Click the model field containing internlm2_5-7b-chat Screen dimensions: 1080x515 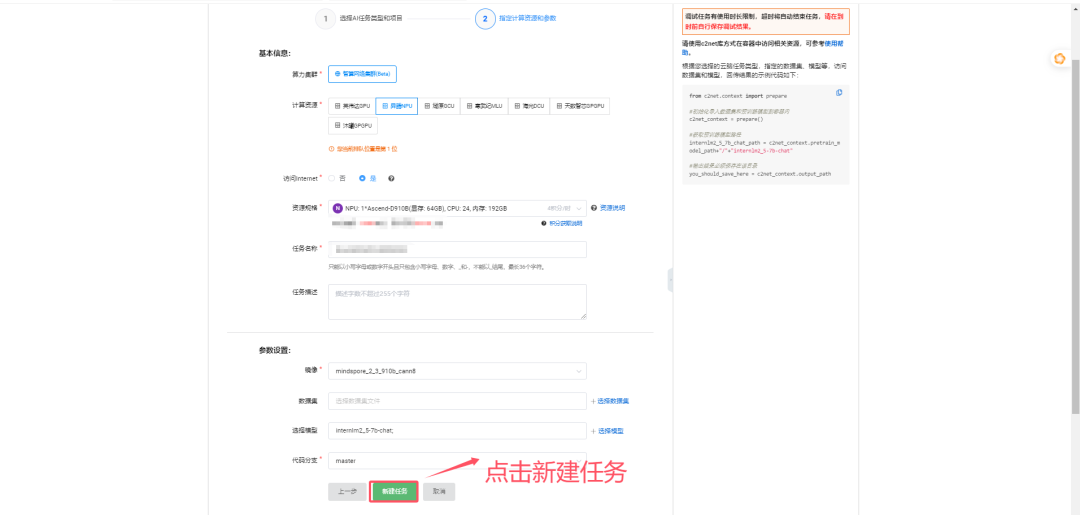coord(457,431)
